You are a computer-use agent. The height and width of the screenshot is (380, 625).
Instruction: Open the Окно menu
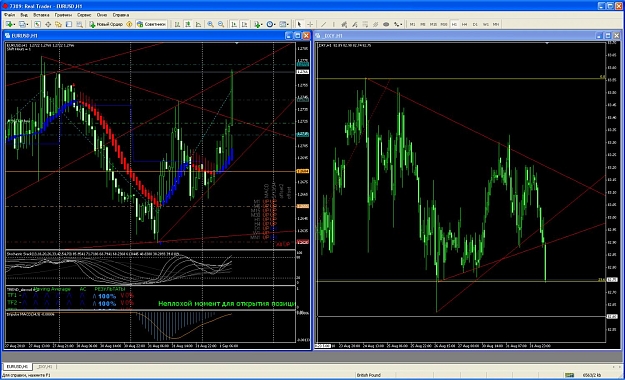(102, 15)
